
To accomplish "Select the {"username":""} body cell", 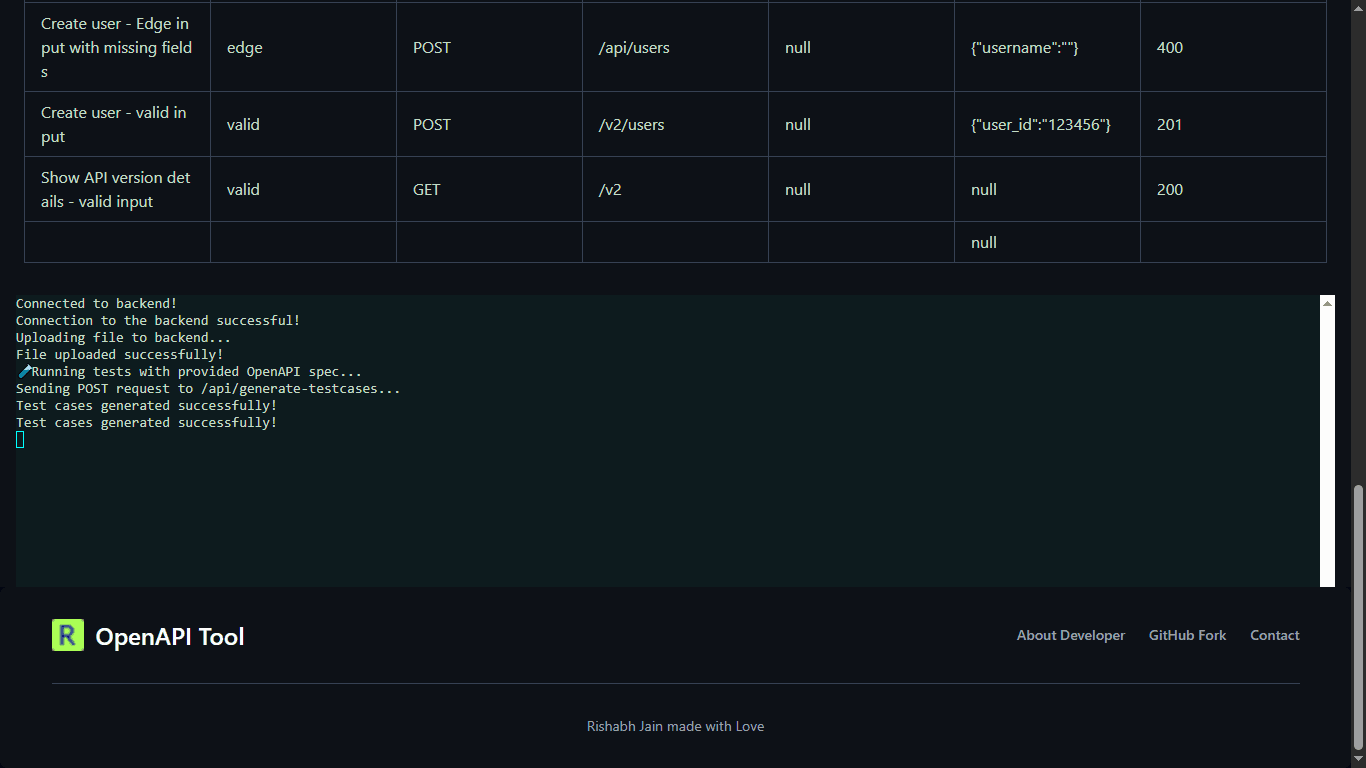I will [1048, 47].
